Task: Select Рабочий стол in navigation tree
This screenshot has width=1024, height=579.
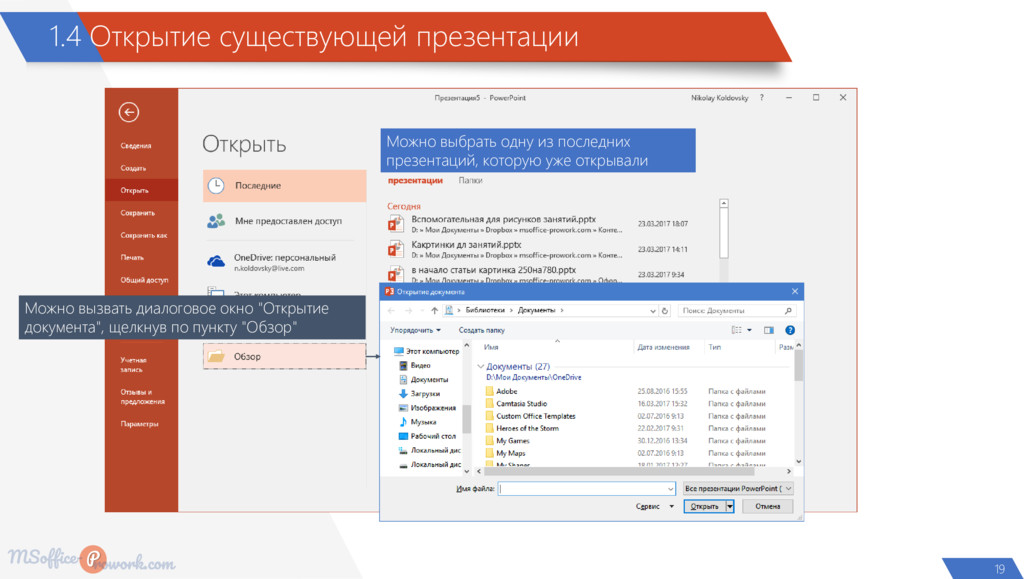Action: [427, 436]
